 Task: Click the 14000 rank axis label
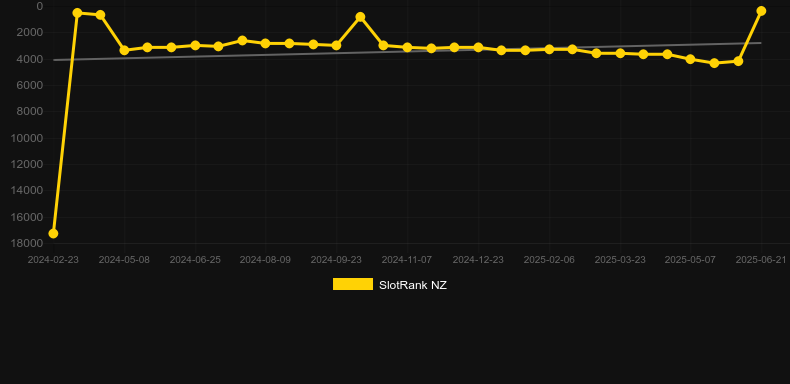pos(28,190)
